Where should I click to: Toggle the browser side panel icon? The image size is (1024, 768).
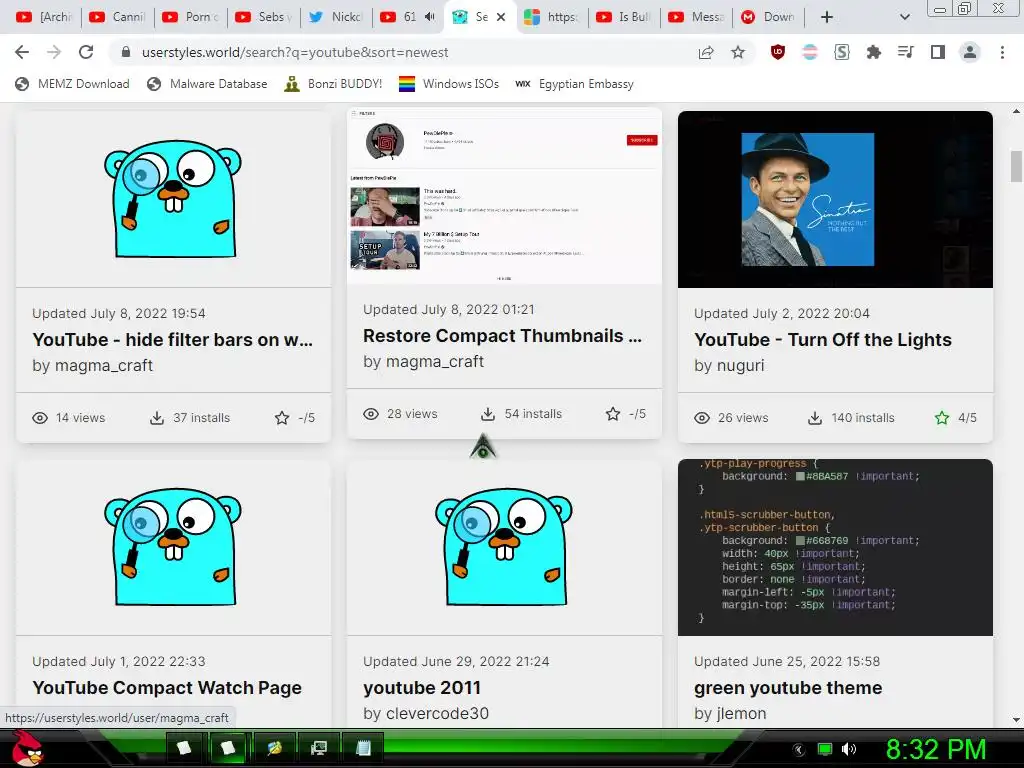click(938, 52)
